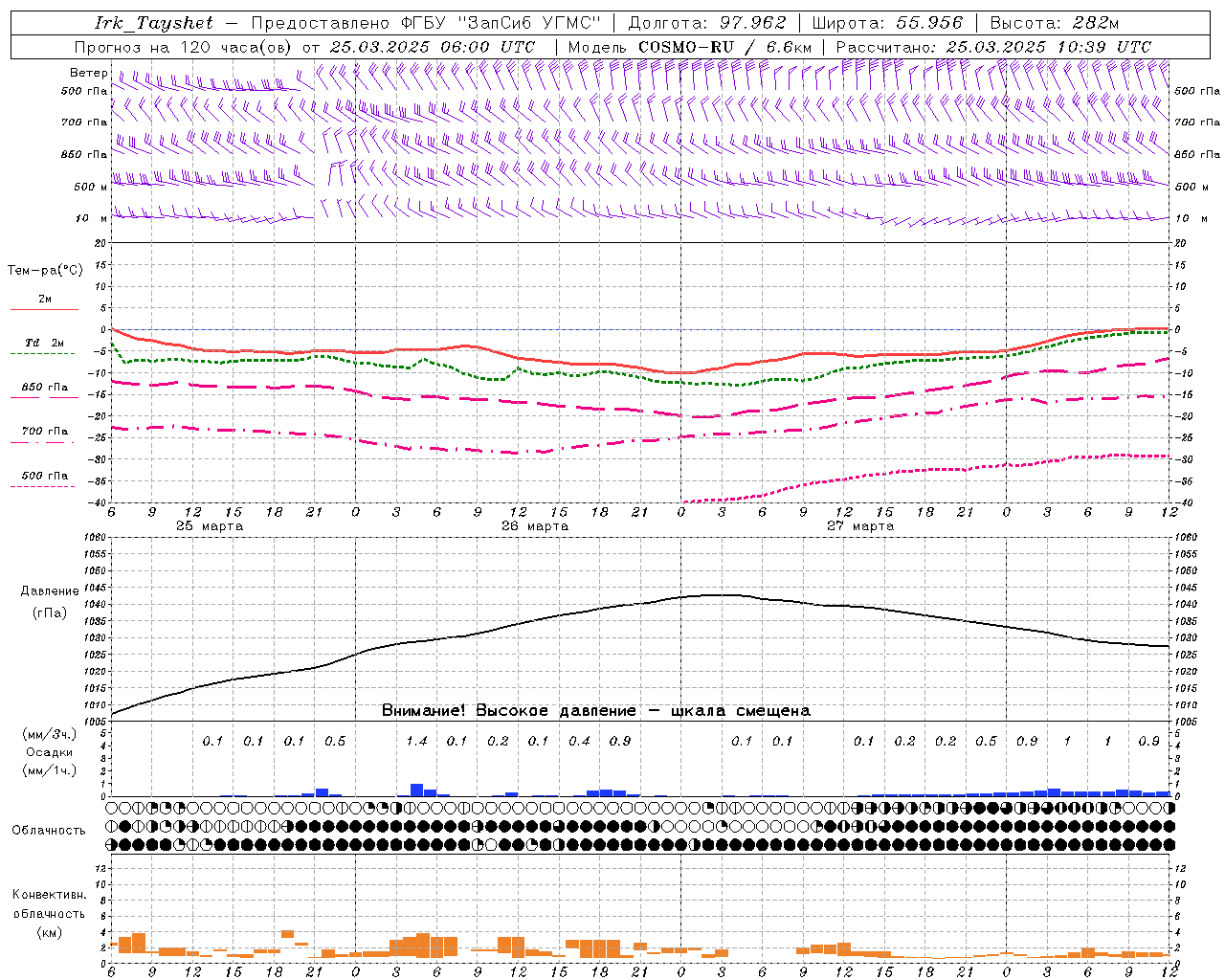Image resolution: width=1225 pixels, height=980 pixels.
Task: Click the Облачность row label
Action: [x=49, y=831]
